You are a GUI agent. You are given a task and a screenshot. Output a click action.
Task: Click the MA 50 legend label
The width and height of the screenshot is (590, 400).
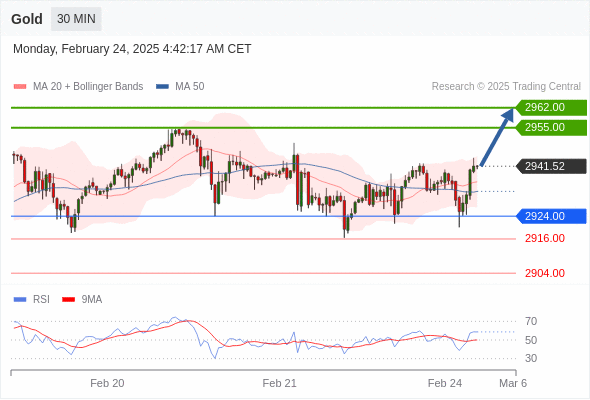[x=190, y=87]
